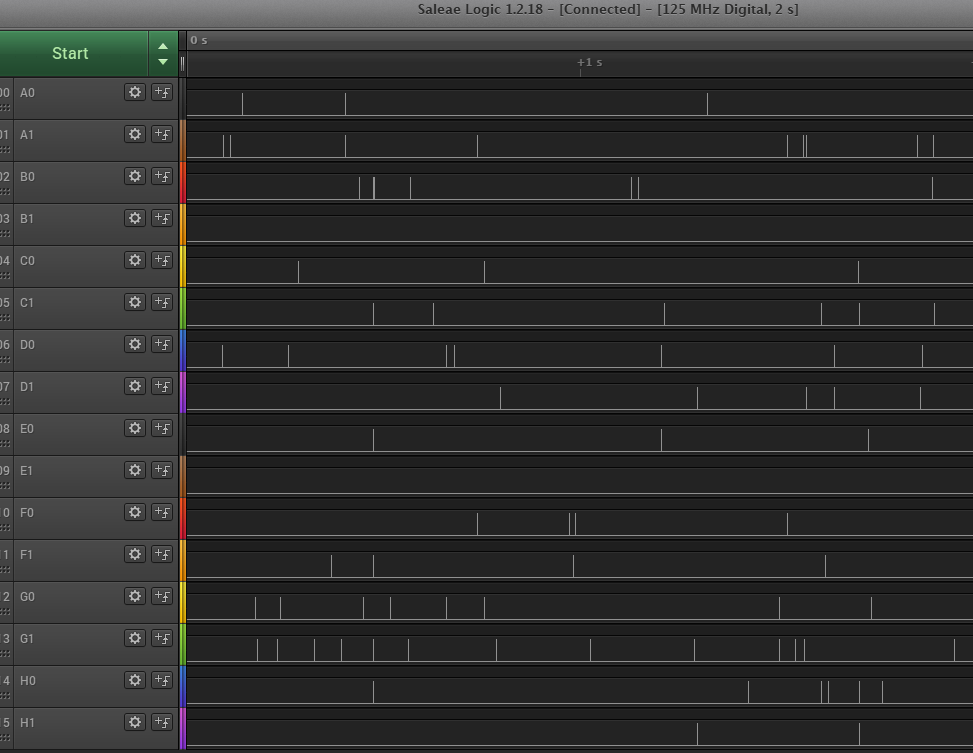Click the 0 s time ruler label

pos(199,40)
